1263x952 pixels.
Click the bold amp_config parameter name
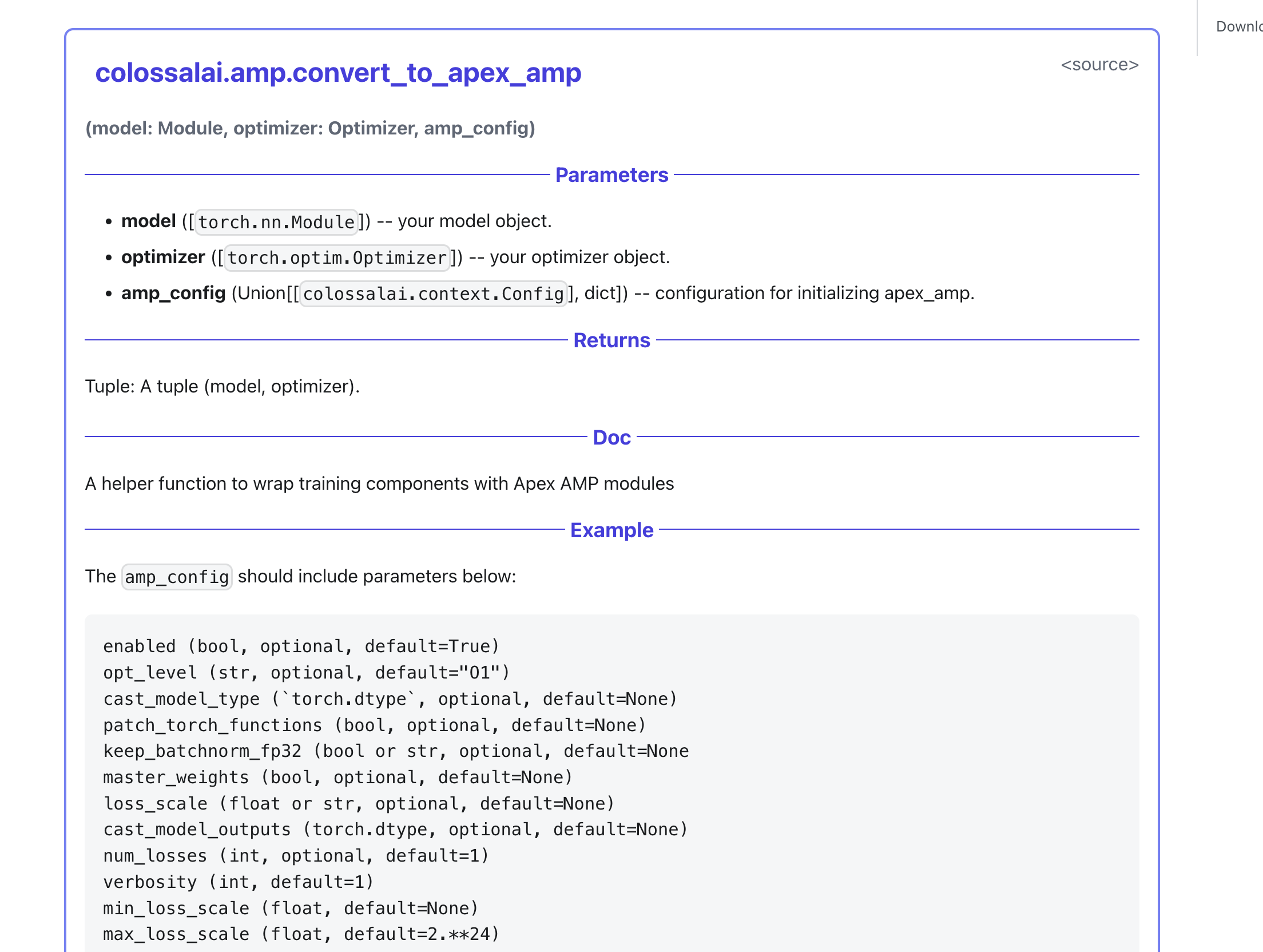point(173,293)
